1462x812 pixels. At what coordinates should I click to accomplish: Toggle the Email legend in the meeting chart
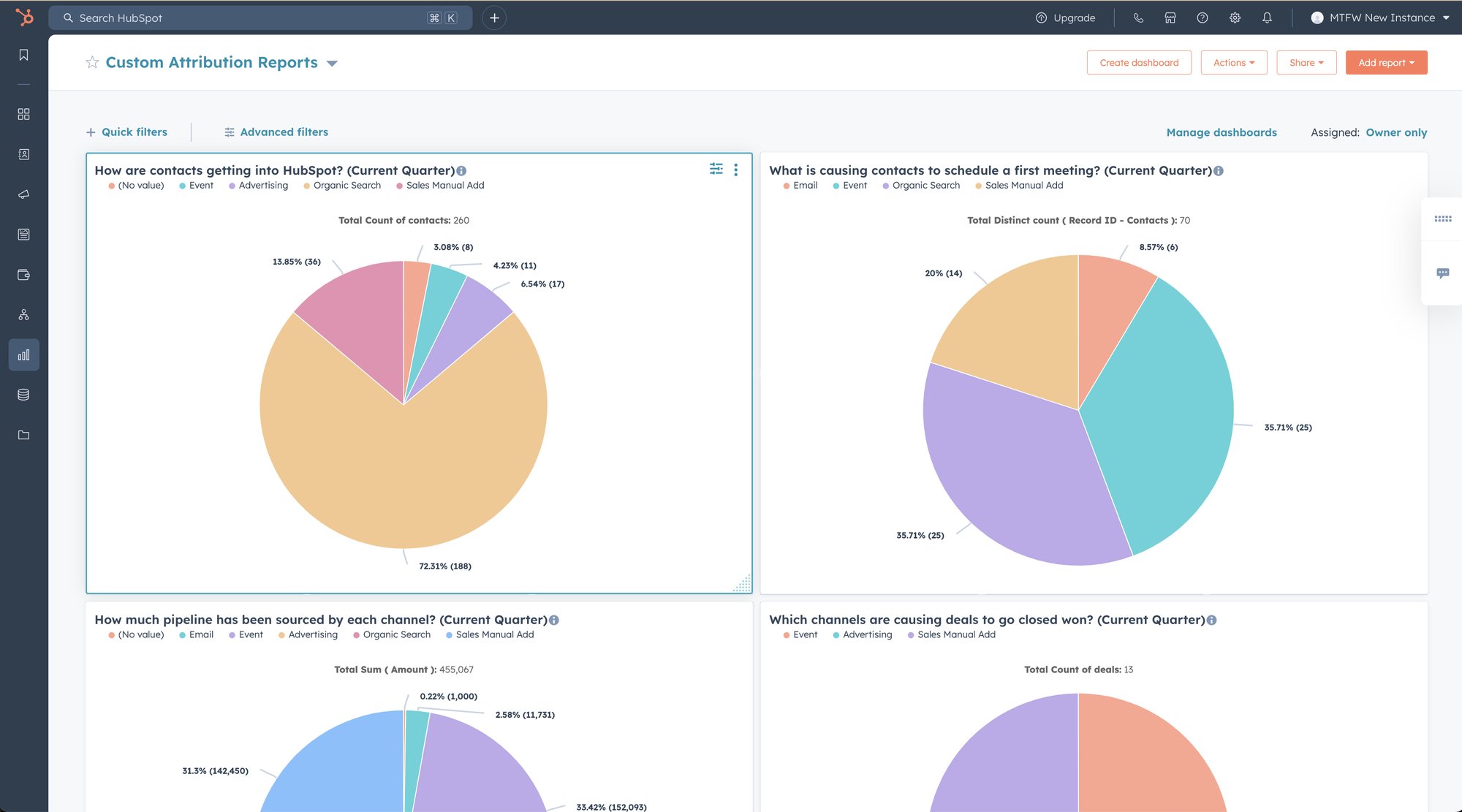[804, 186]
